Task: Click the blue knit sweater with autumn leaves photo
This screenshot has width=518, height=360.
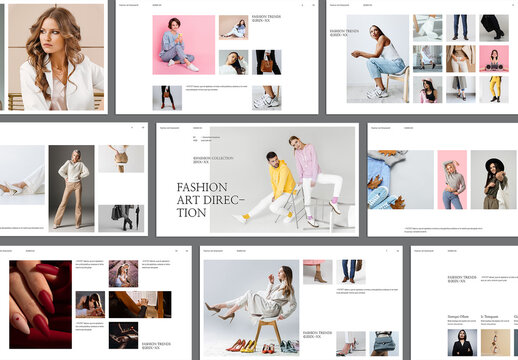Action: click(x=401, y=180)
